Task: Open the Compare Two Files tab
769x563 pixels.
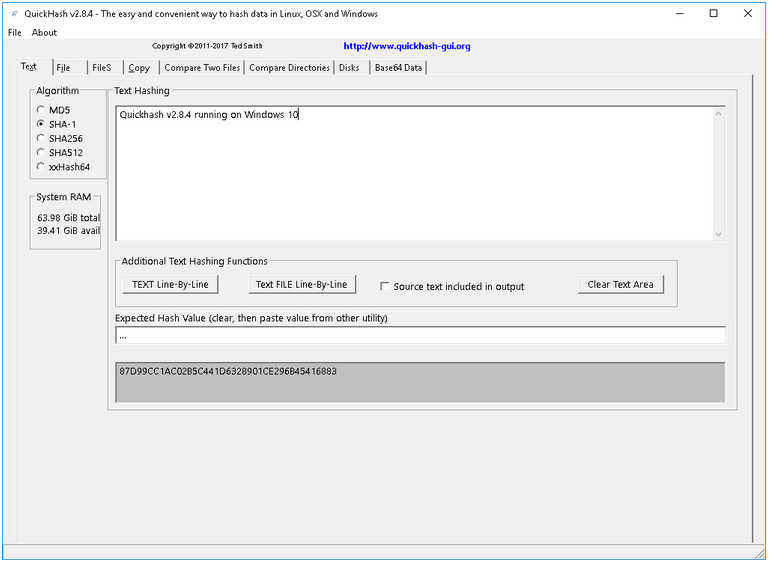Action: click(x=202, y=68)
